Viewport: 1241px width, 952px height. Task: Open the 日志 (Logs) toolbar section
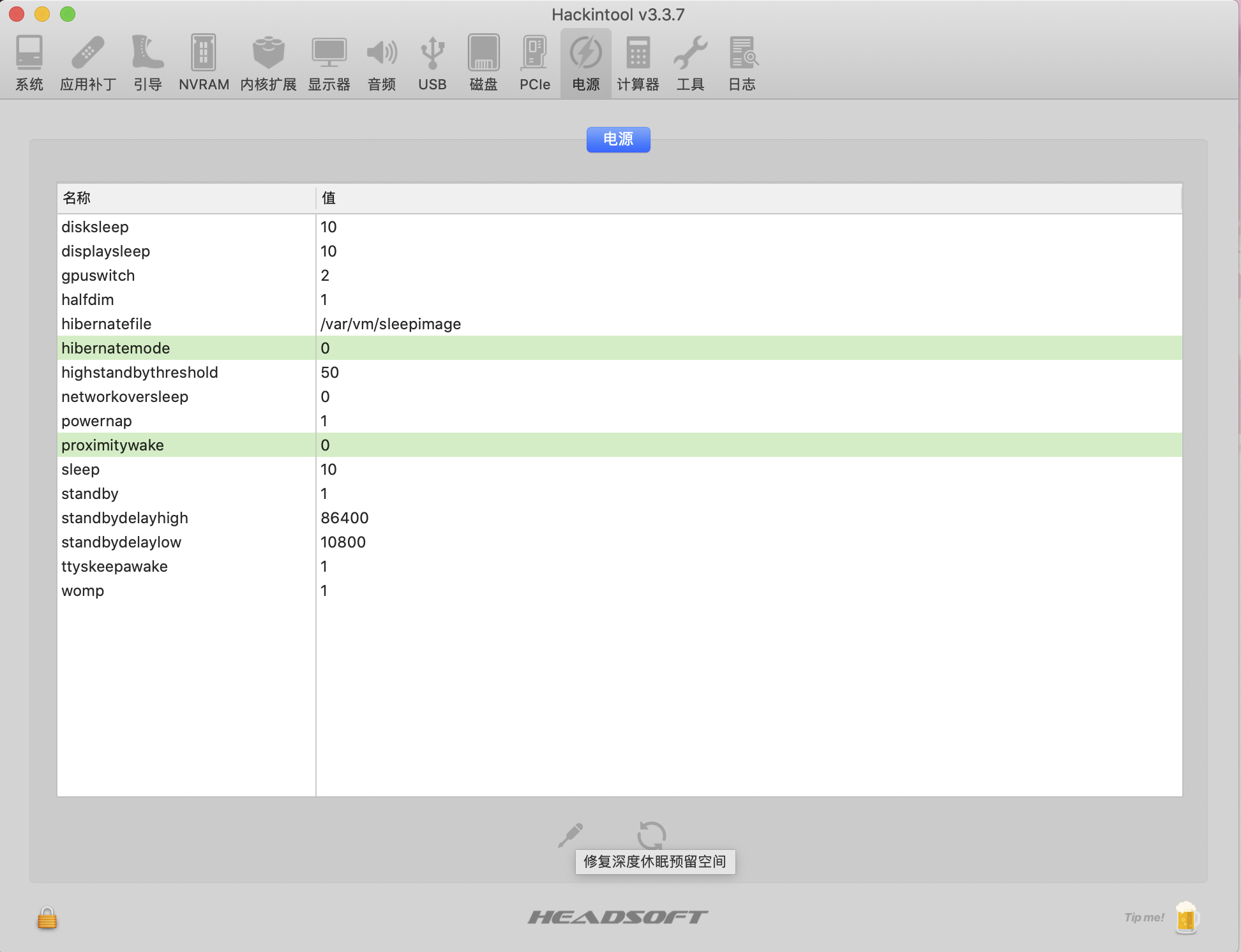(742, 63)
